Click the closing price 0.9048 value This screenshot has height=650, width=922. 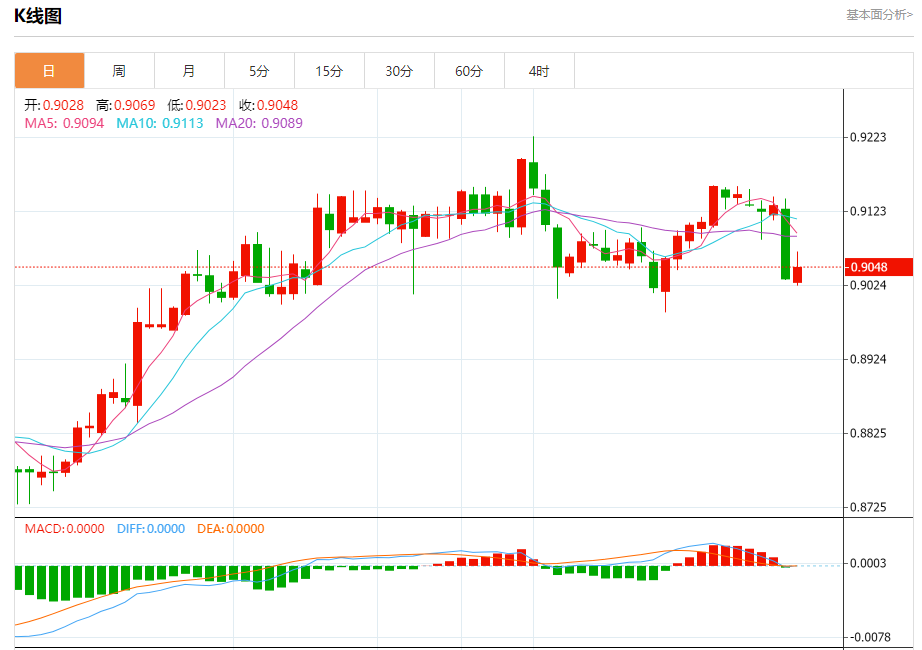[x=278, y=105]
